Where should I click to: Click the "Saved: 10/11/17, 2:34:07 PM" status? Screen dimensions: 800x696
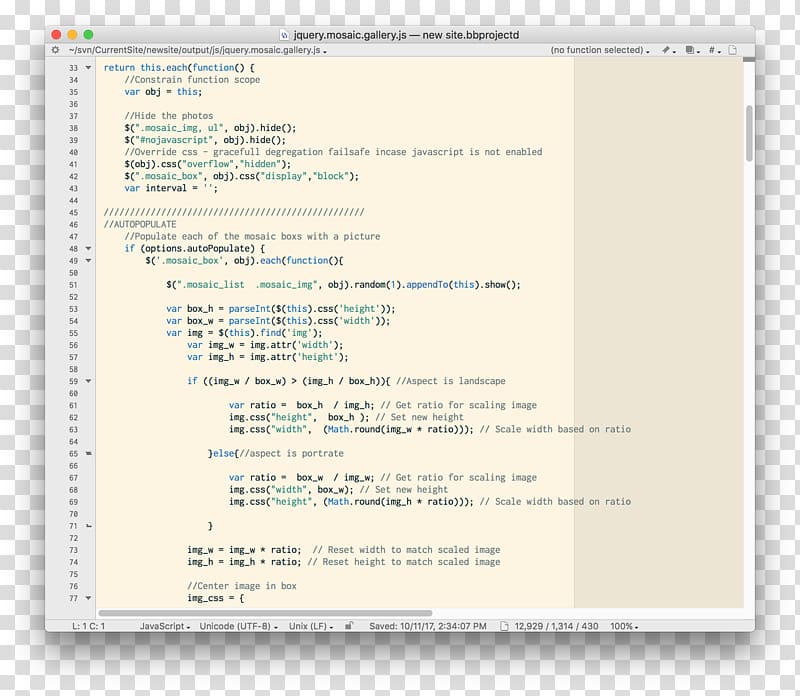point(428,626)
